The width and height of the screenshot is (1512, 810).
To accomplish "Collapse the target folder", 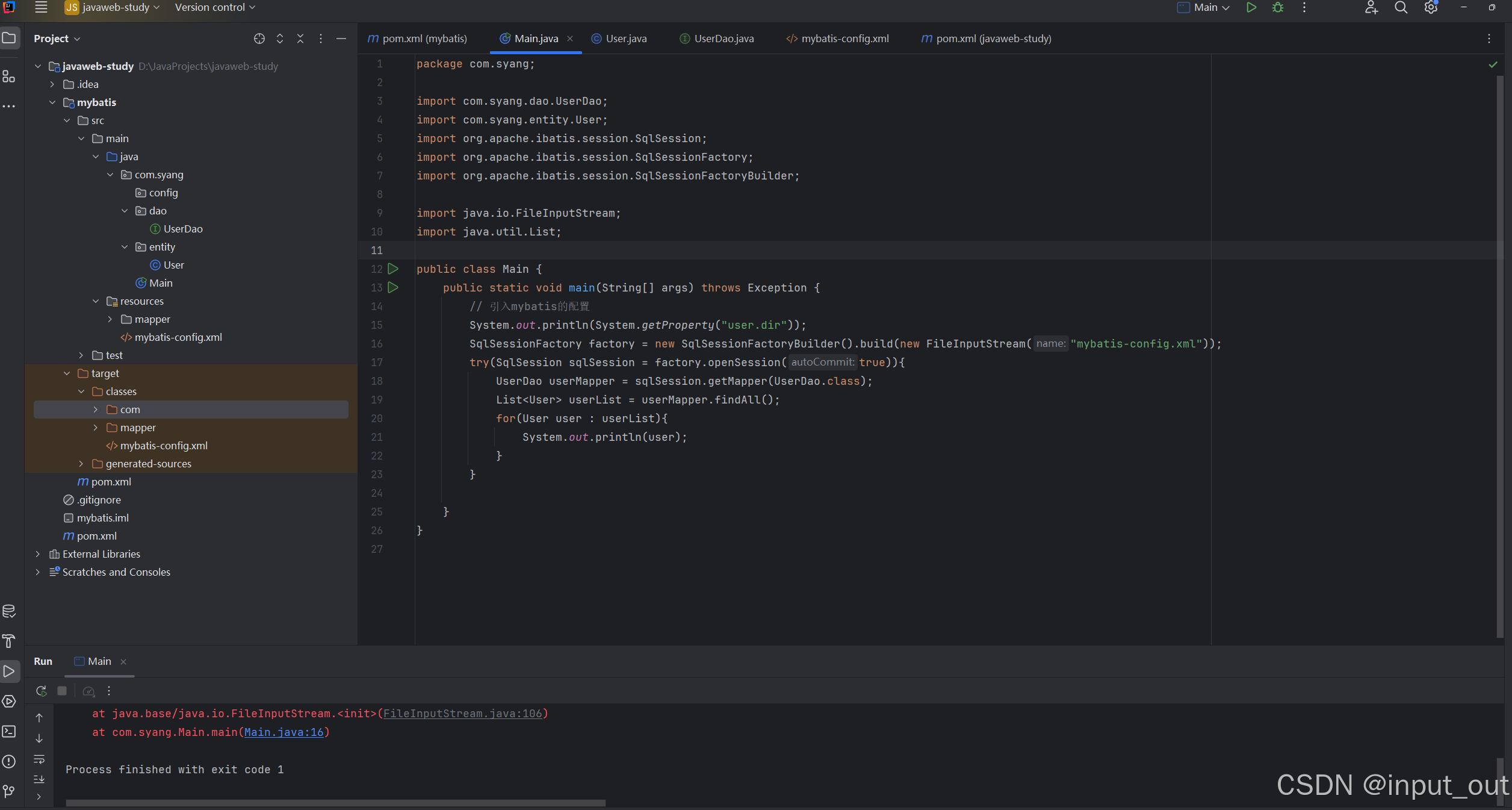I will tap(67, 373).
